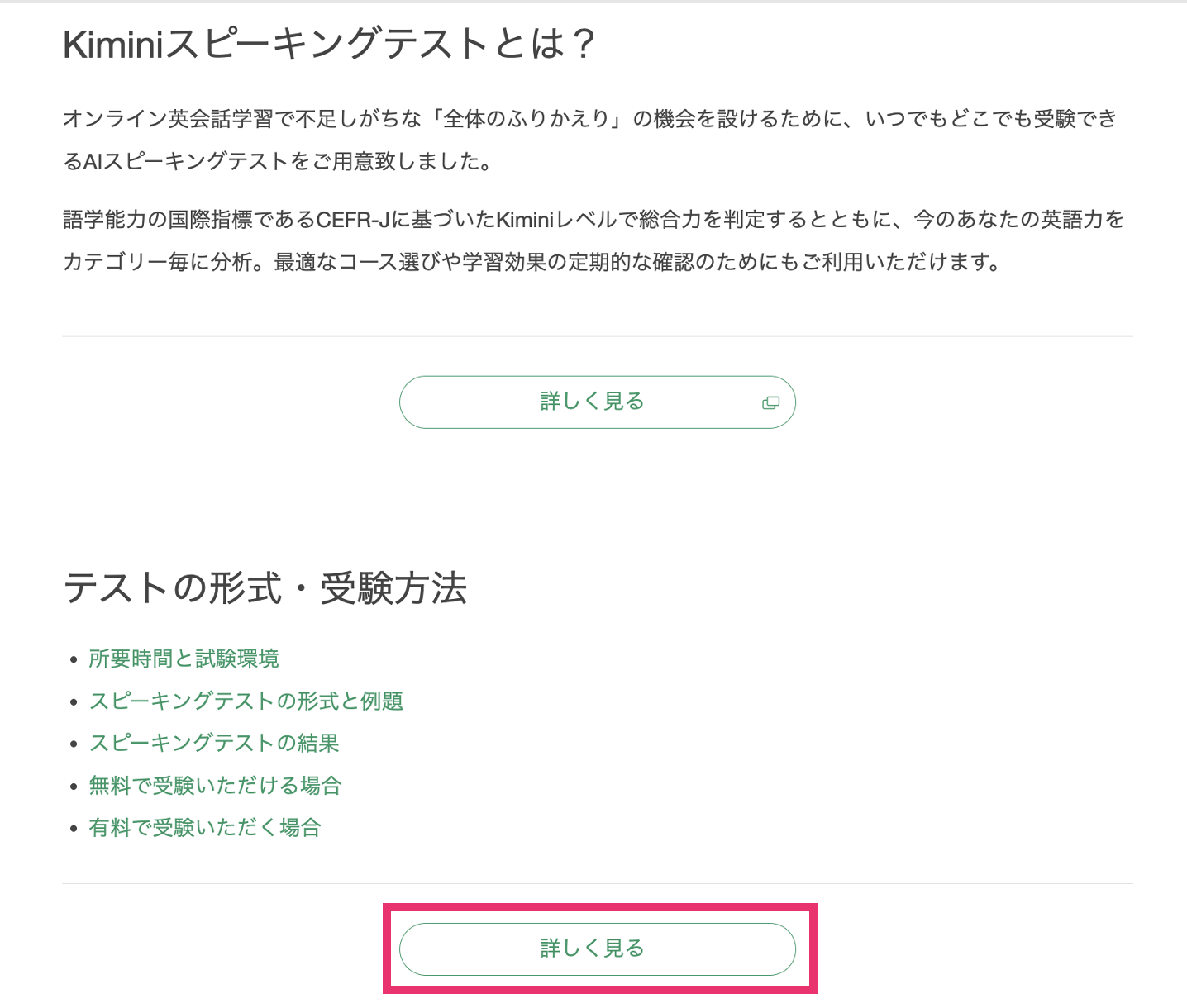The width and height of the screenshot is (1187, 1008).
Task: Open 無料で受験いただける場合 link
Action: [x=216, y=785]
